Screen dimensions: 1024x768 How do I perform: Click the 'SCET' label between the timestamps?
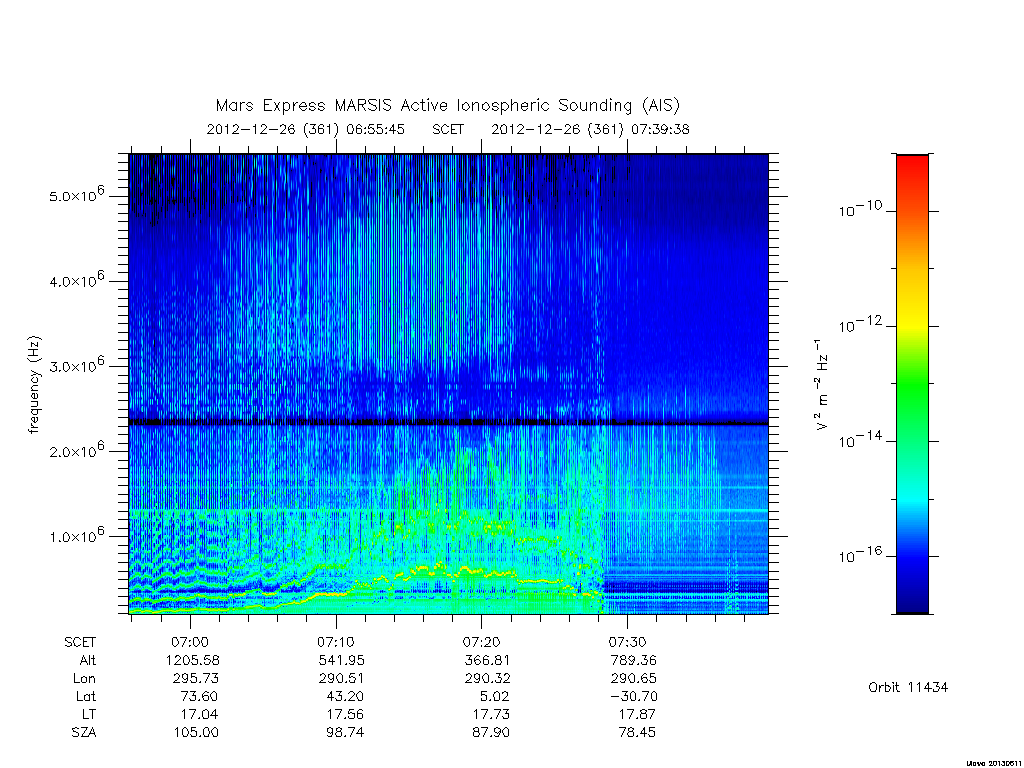(x=448, y=129)
